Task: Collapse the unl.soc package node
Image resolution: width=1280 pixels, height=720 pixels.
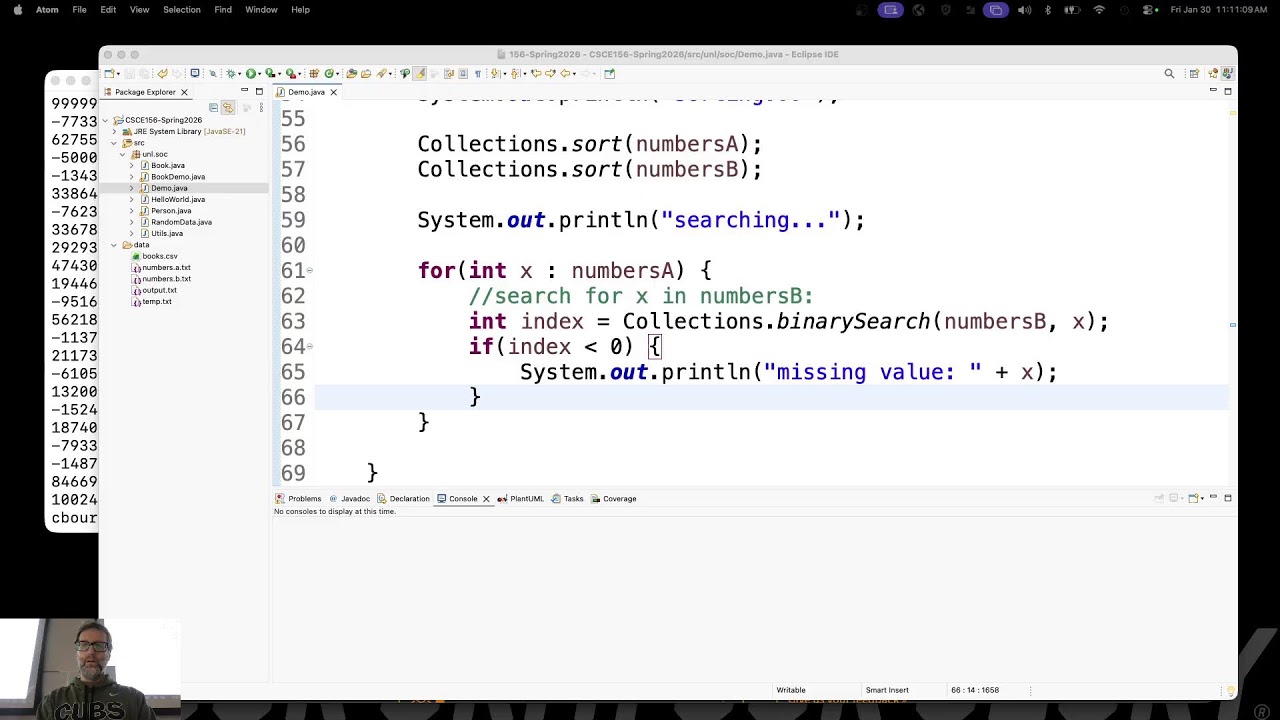Action: coord(122,154)
